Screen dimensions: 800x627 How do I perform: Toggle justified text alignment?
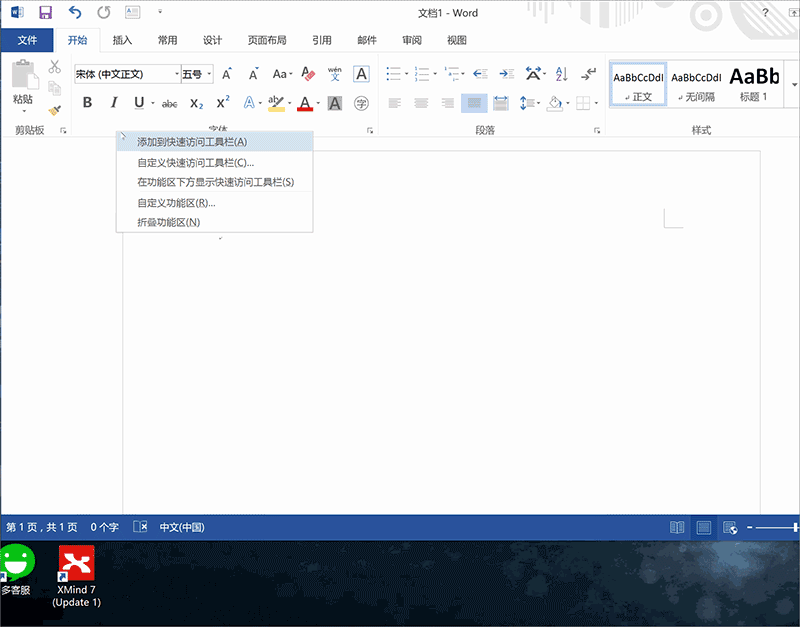point(474,103)
